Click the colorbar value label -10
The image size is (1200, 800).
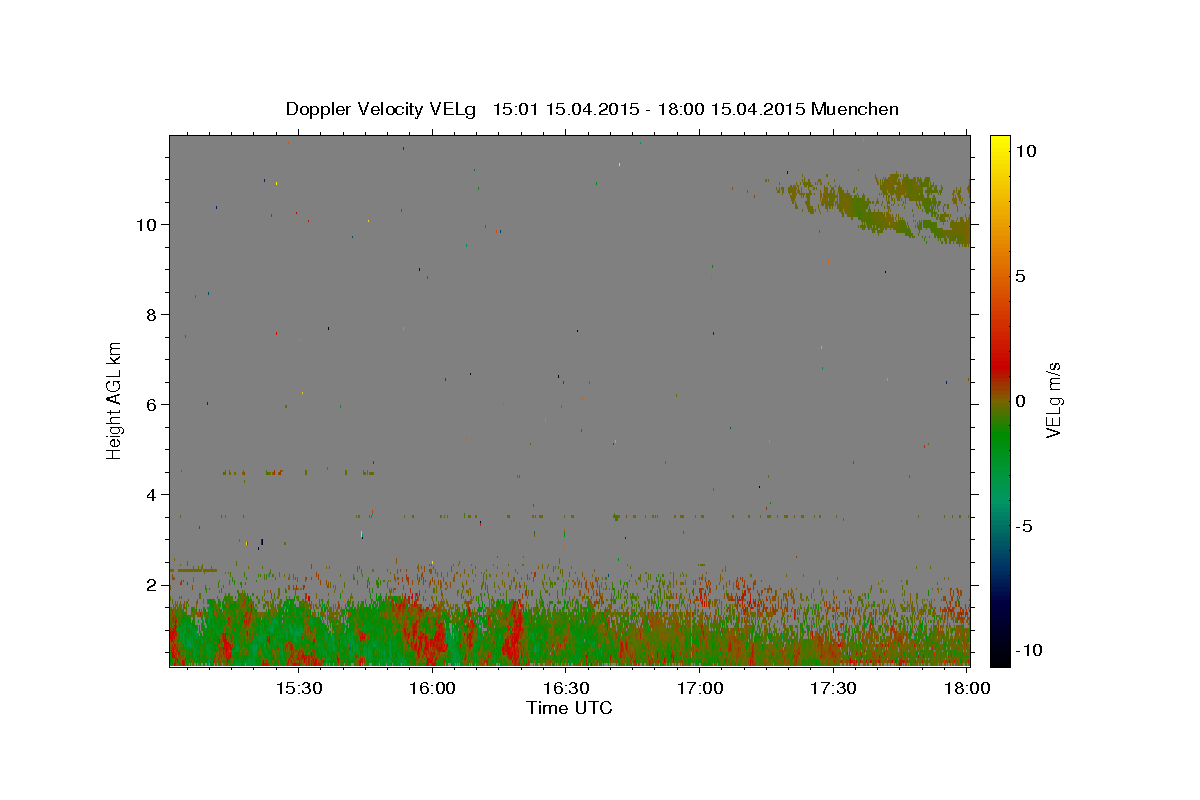(1028, 650)
